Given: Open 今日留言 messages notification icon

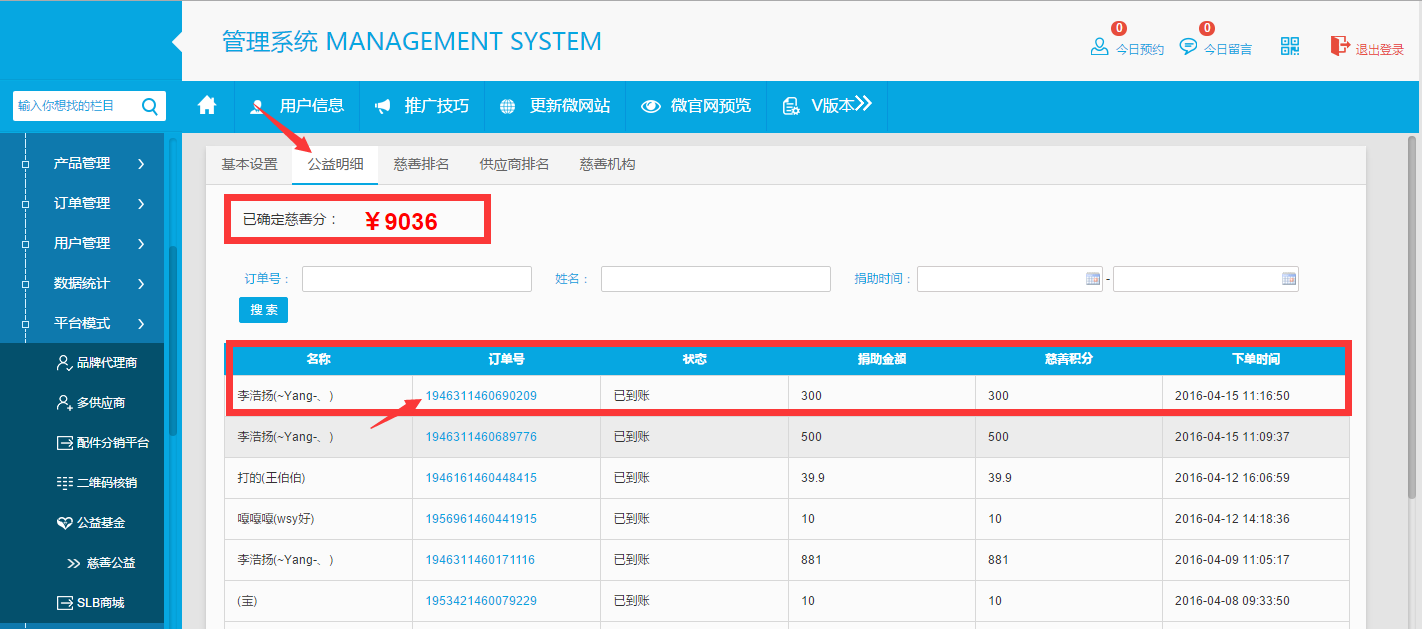Looking at the screenshot, I should tap(1188, 47).
